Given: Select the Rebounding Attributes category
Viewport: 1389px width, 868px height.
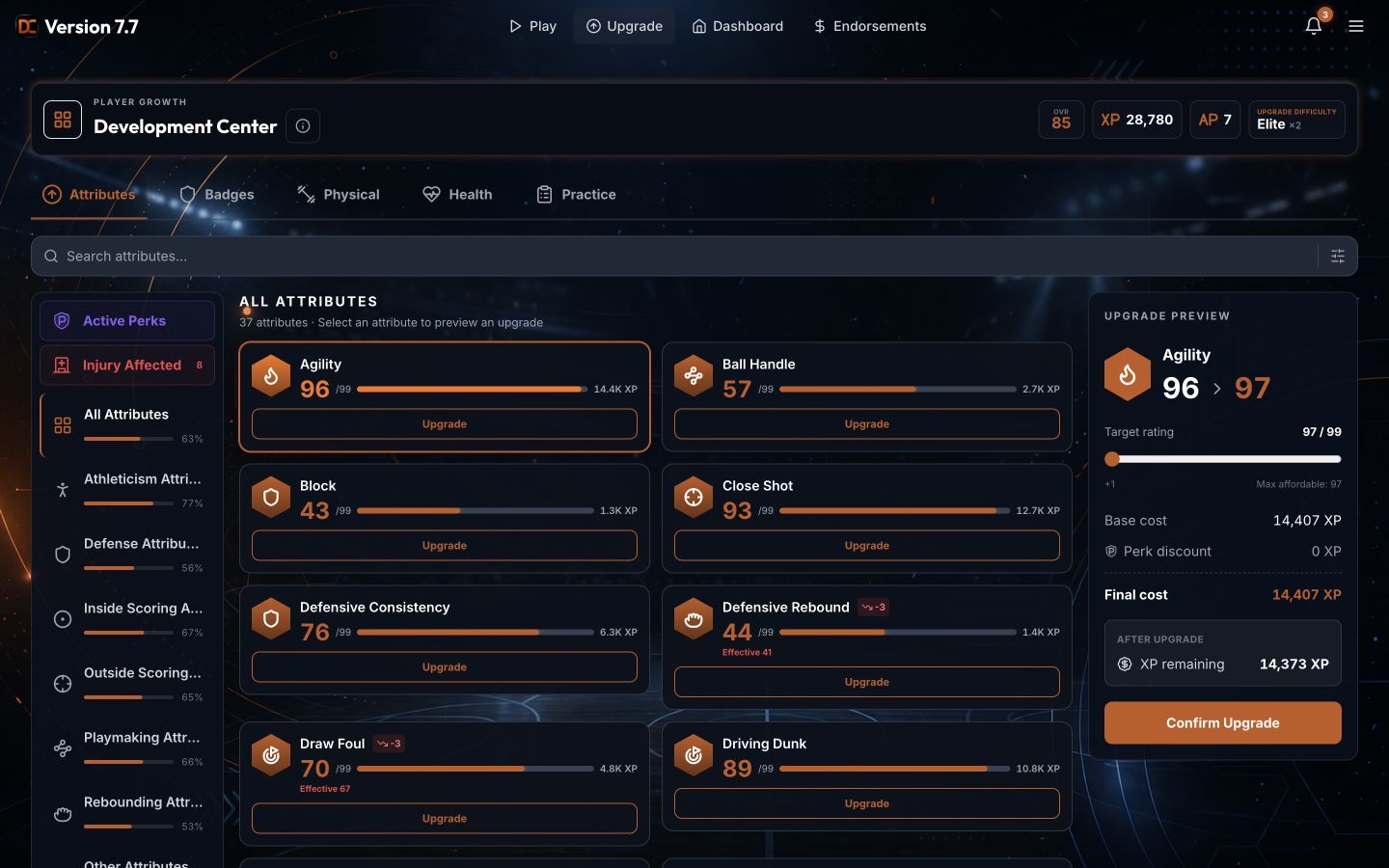Looking at the screenshot, I should pyautogui.click(x=127, y=813).
